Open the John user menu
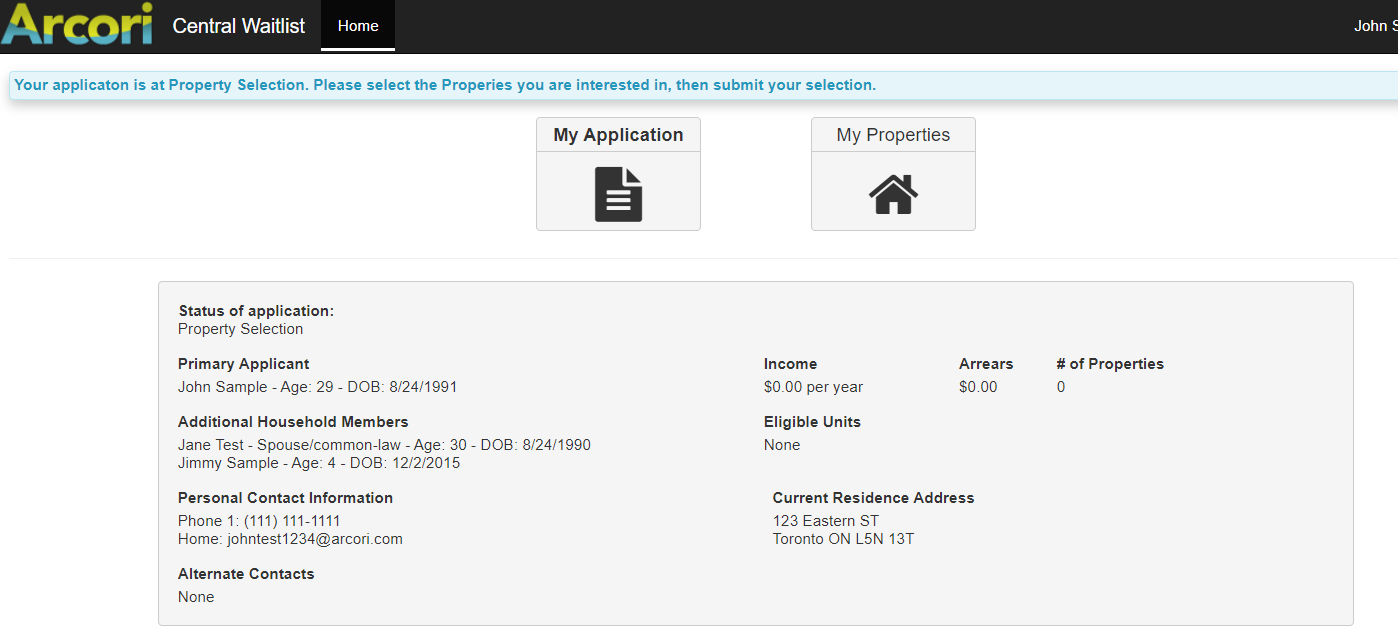Screen dimensions: 1398x638 click(x=1375, y=26)
